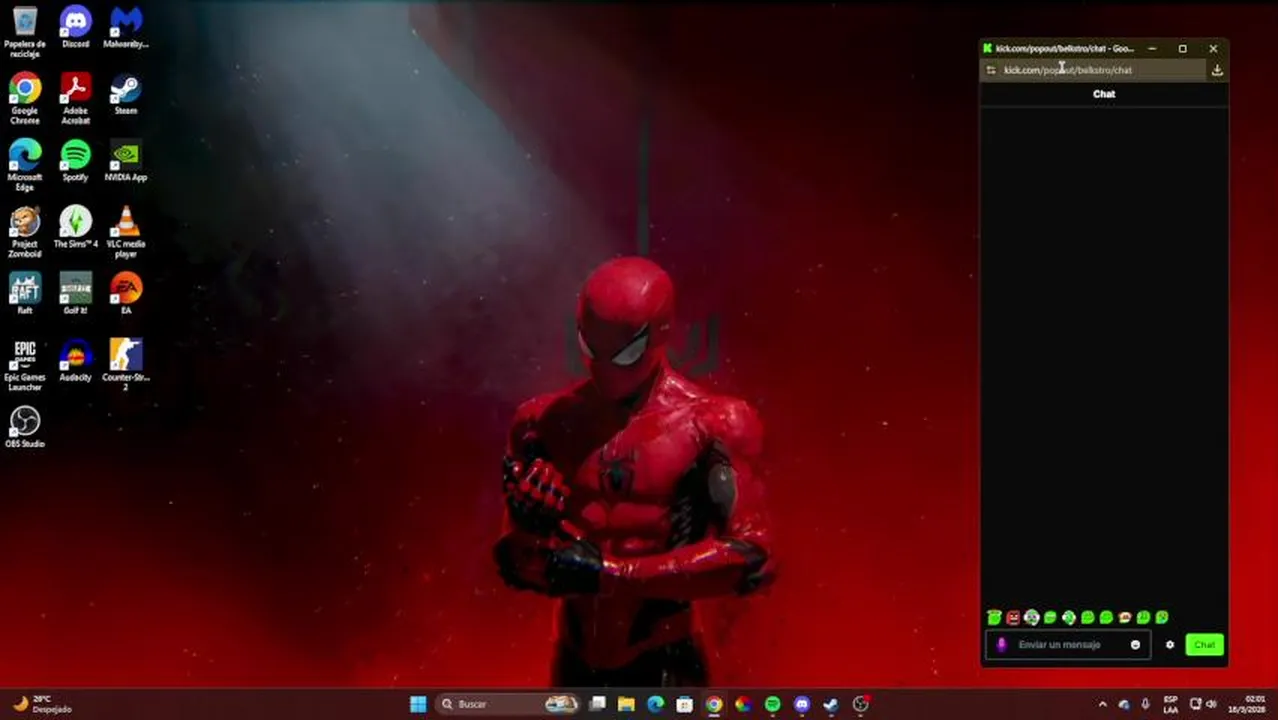
Task: Open network and volume quick settings
Action: 1203,704
